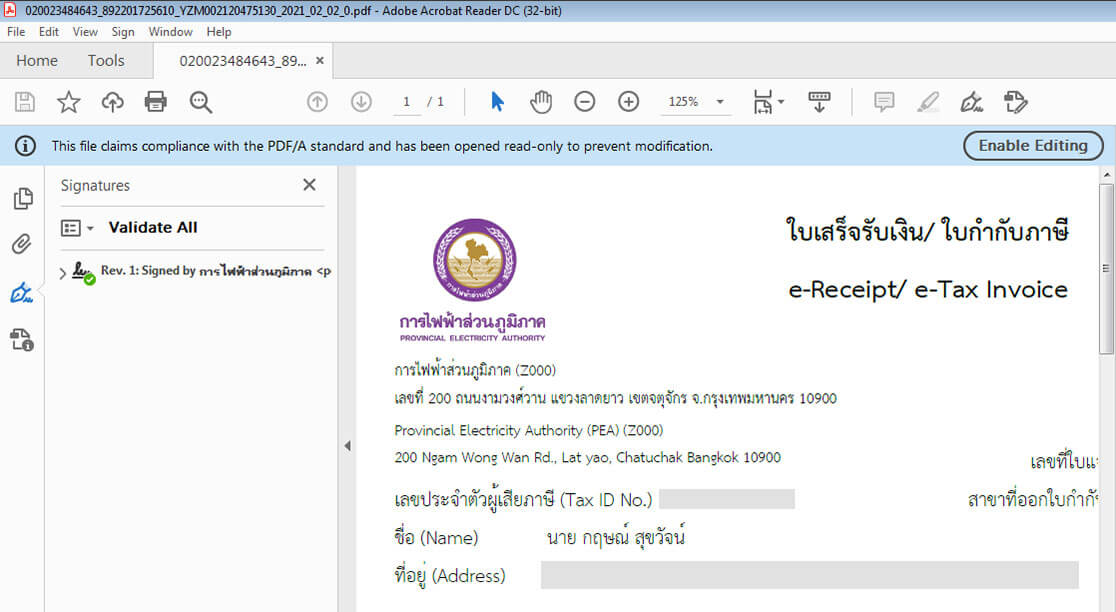Viewport: 1116px width, 612px height.
Task: Open Page Thumbnails panel icon
Action: [23, 199]
